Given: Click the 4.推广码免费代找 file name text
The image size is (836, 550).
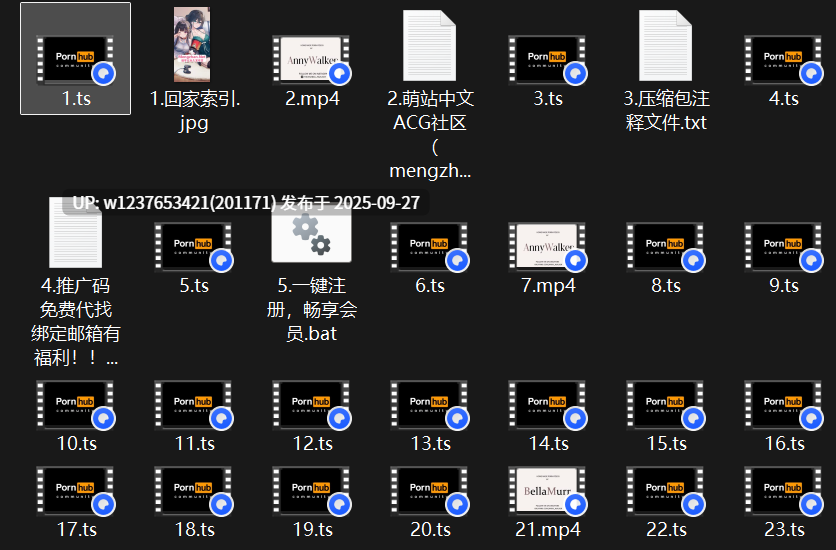Looking at the screenshot, I should [76, 321].
